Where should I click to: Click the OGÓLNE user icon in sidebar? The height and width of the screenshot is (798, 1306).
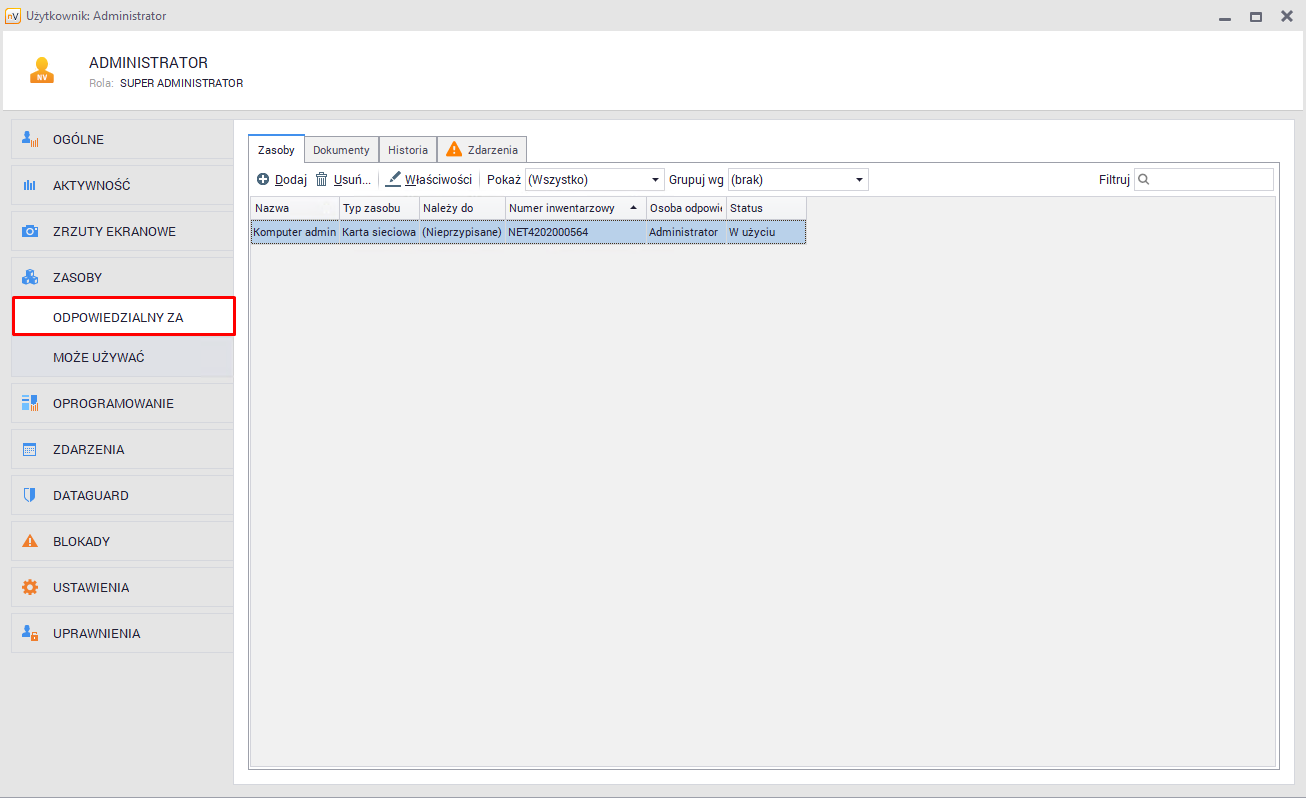(x=30, y=140)
